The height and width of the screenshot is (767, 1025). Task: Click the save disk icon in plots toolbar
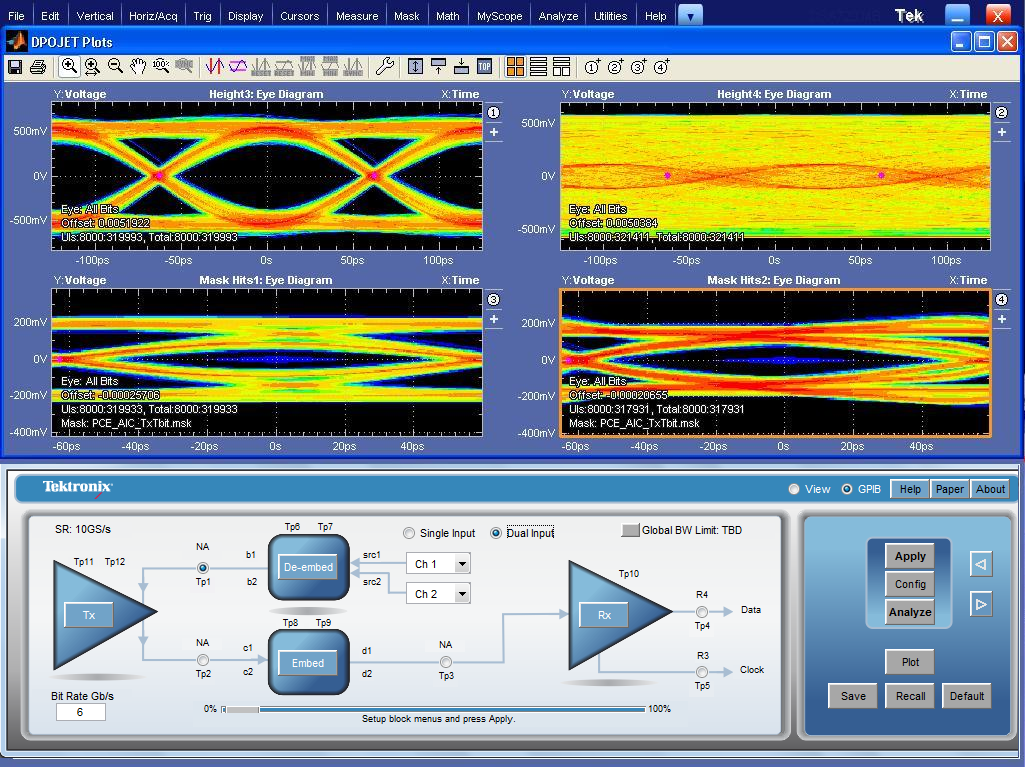[x=15, y=67]
